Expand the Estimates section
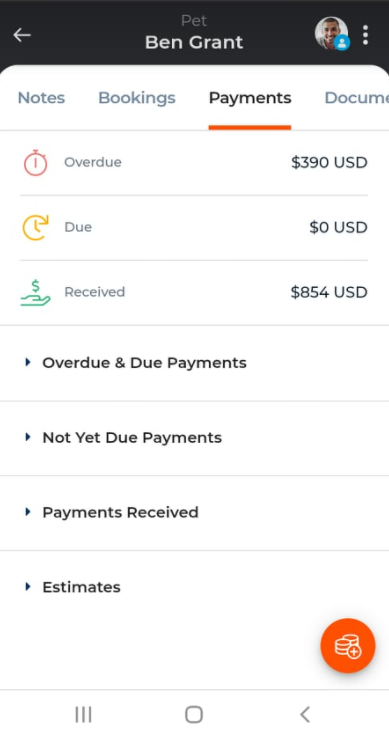The height and width of the screenshot is (738, 389). click(194, 587)
